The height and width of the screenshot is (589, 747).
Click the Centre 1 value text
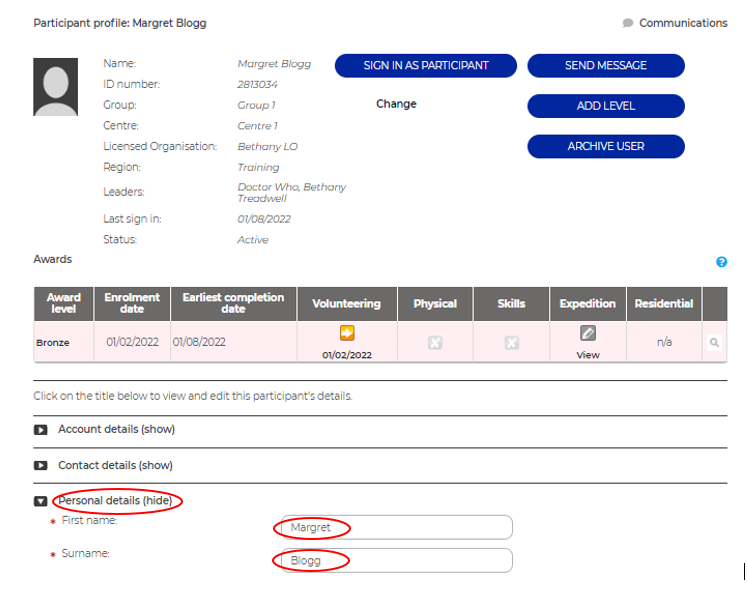point(257,126)
